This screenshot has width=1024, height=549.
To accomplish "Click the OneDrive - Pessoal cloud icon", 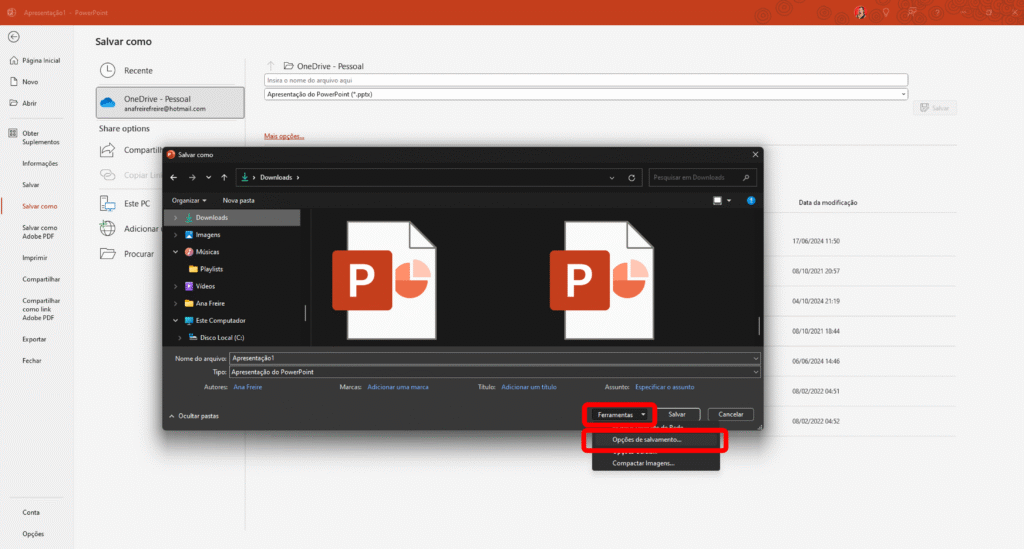I will click(108, 103).
